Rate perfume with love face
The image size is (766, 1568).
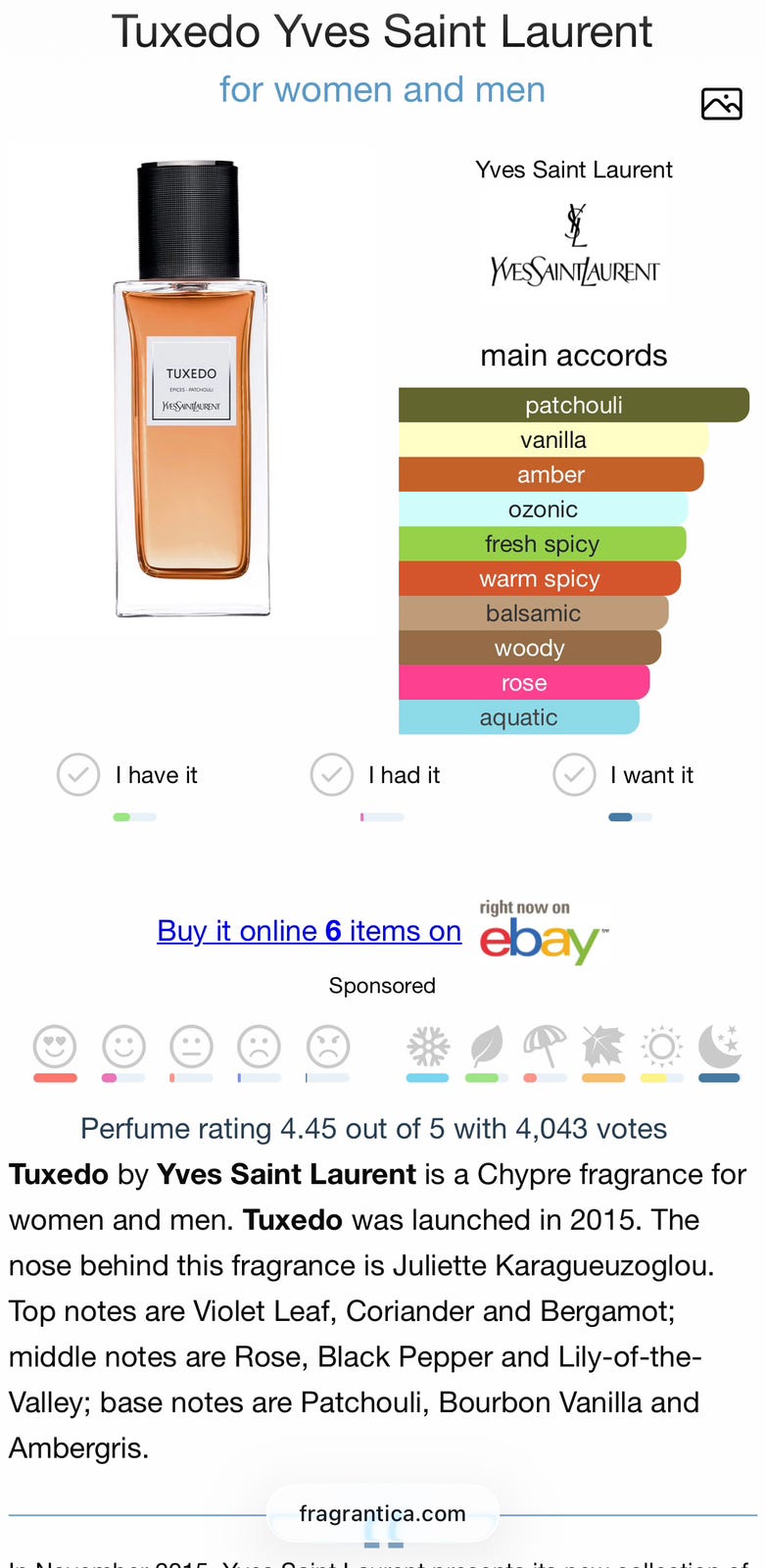55,1047
